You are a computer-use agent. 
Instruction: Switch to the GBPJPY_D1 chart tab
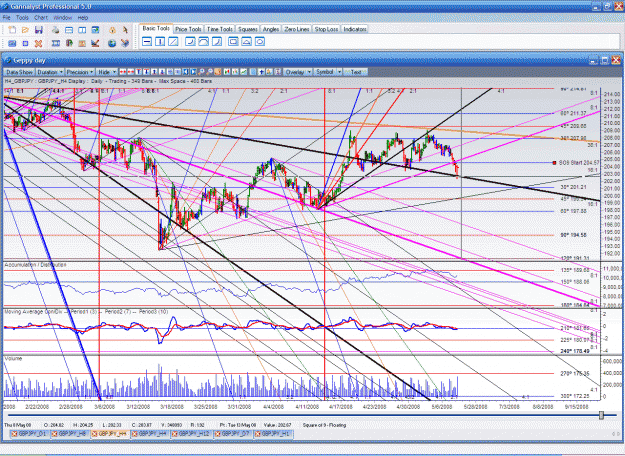[30, 434]
